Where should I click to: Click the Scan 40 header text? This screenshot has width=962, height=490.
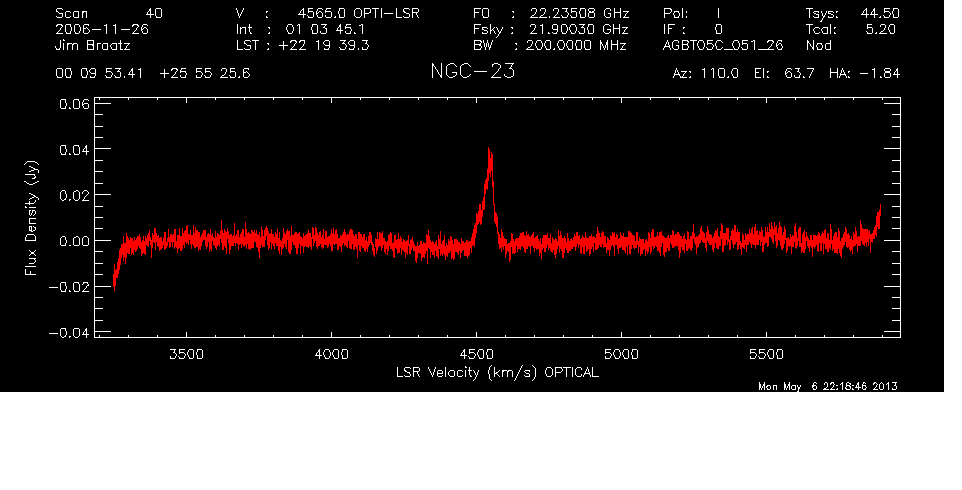(110, 14)
